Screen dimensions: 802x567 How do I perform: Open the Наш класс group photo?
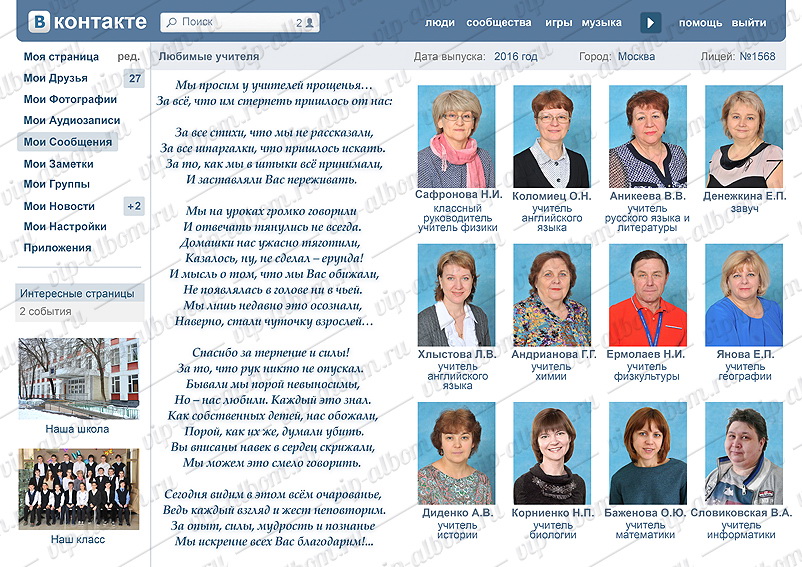[78, 488]
